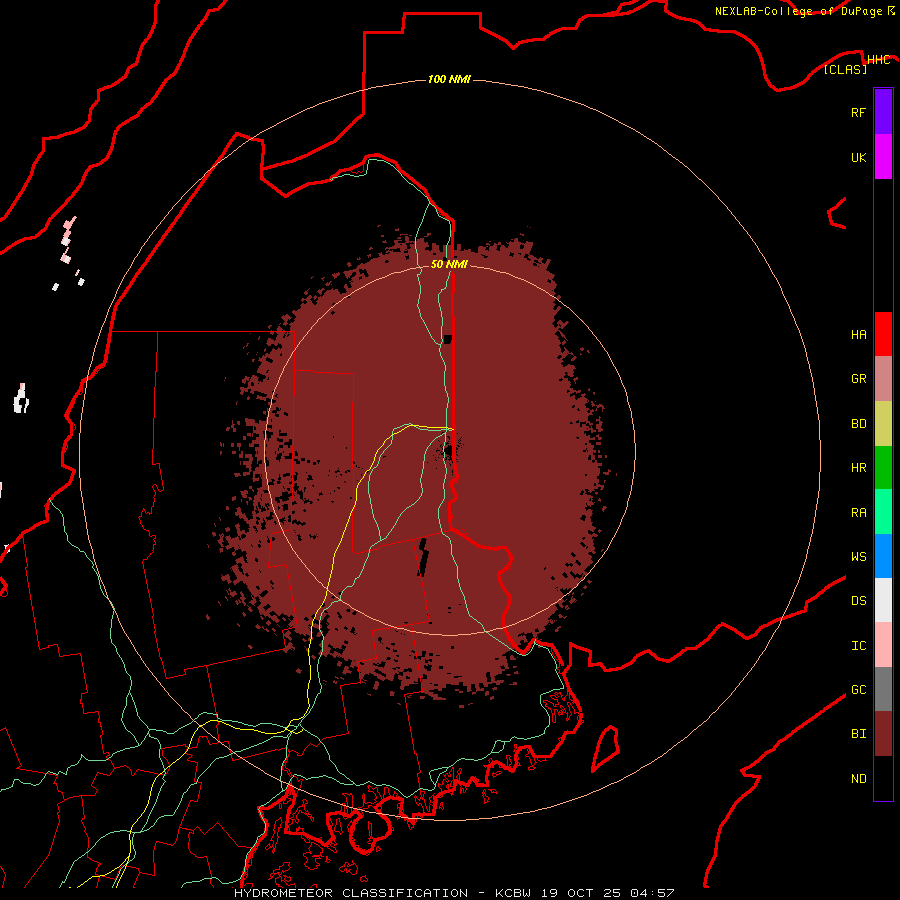Click the RA legend label
Viewport: 900px width, 900px height.
point(858,513)
